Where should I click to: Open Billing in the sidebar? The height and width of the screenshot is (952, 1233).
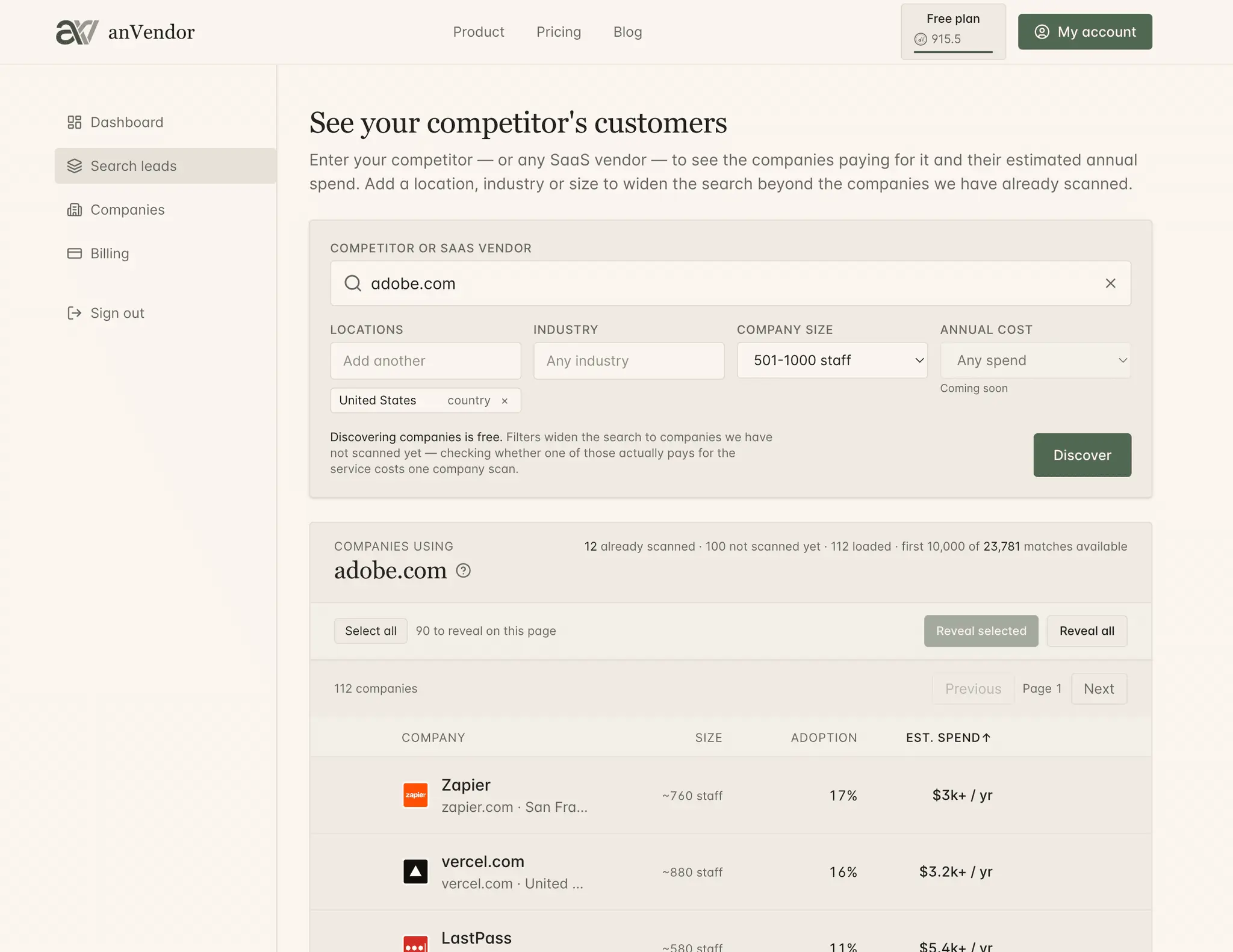tap(166, 253)
